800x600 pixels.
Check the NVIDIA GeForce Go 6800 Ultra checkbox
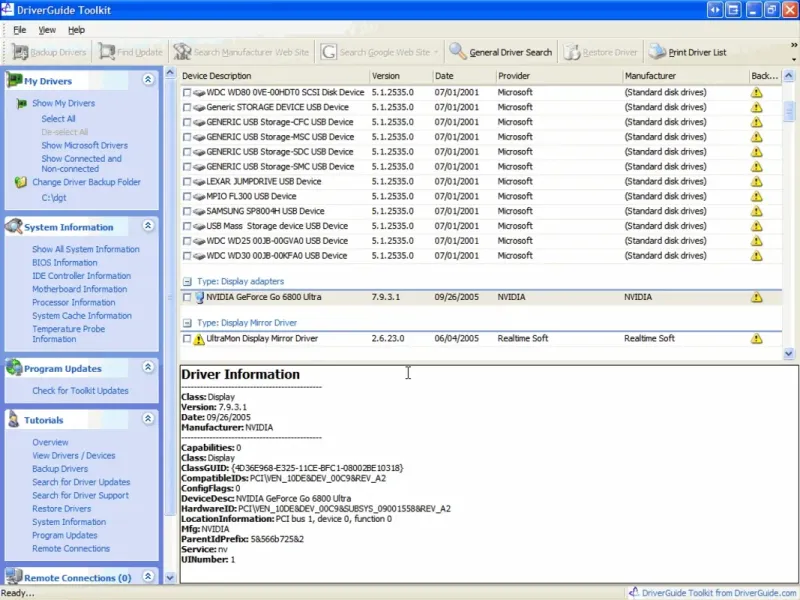187,297
